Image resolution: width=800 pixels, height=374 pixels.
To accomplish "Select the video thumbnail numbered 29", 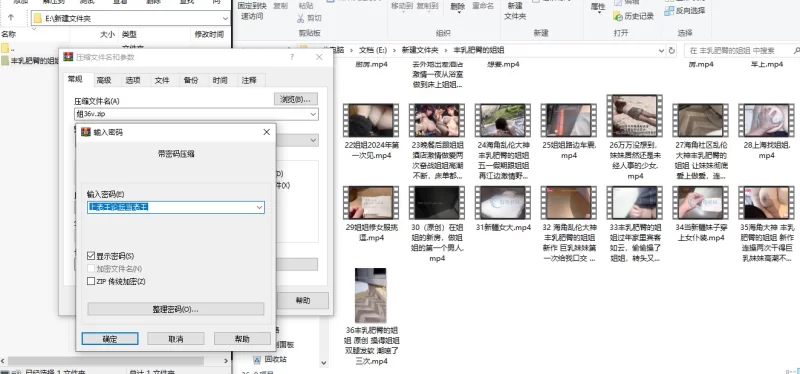I will click(x=371, y=203).
